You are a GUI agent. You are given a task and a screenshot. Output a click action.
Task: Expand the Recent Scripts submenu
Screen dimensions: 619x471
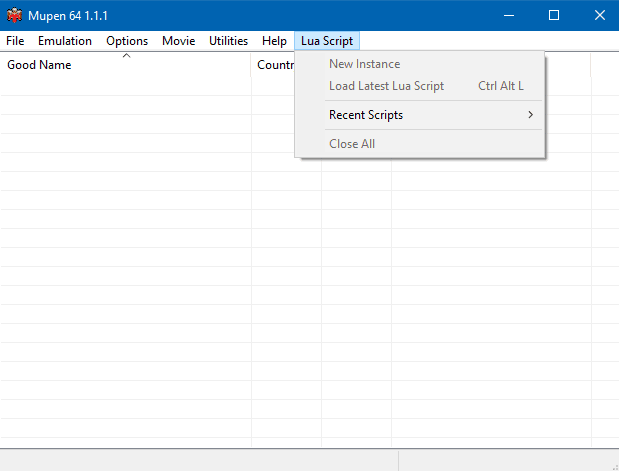(420, 115)
